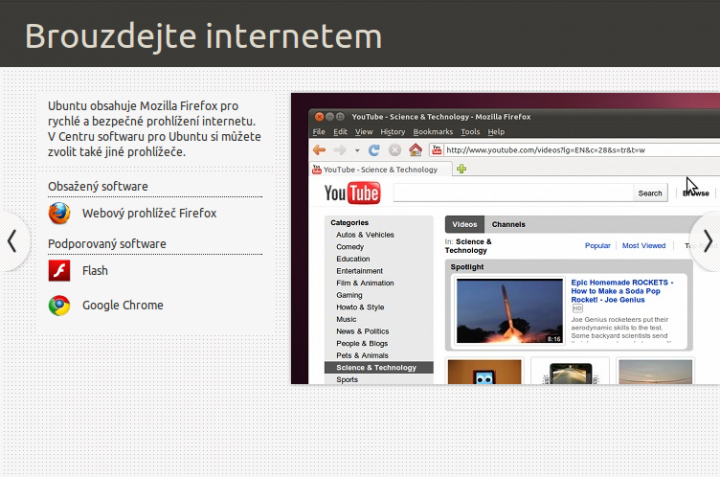Screen dimensions: 720x477
Task: Click the Browse link on YouTube
Action: point(696,193)
